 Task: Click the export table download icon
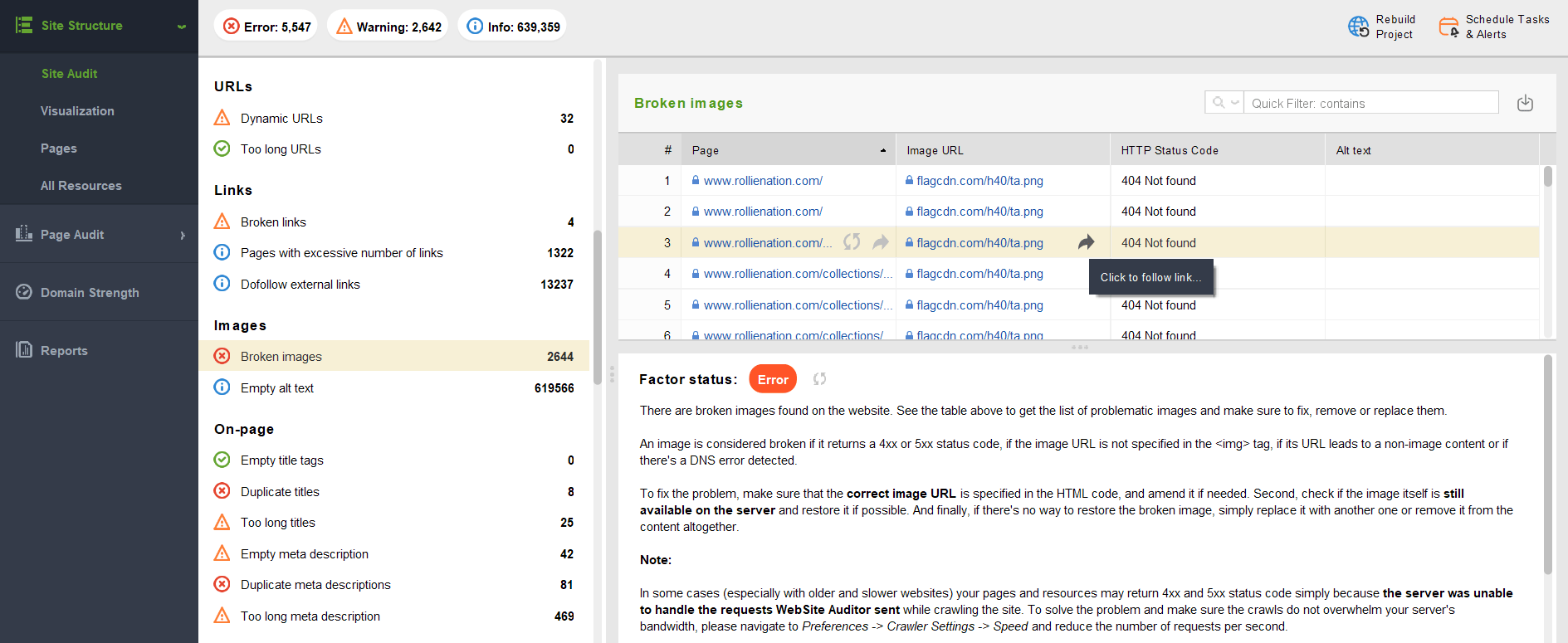click(1525, 103)
